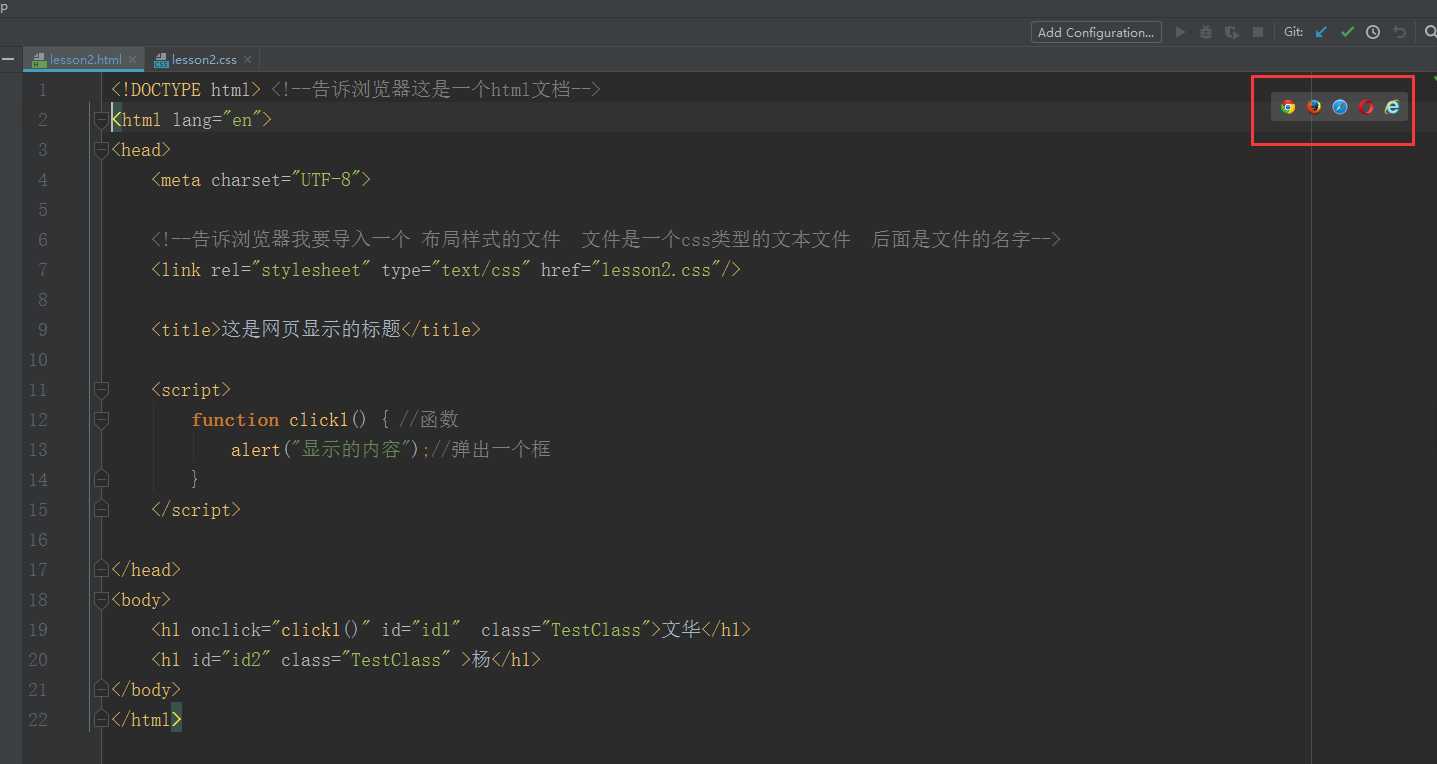
Task: Click line number 19 in gutter
Action: (38, 630)
